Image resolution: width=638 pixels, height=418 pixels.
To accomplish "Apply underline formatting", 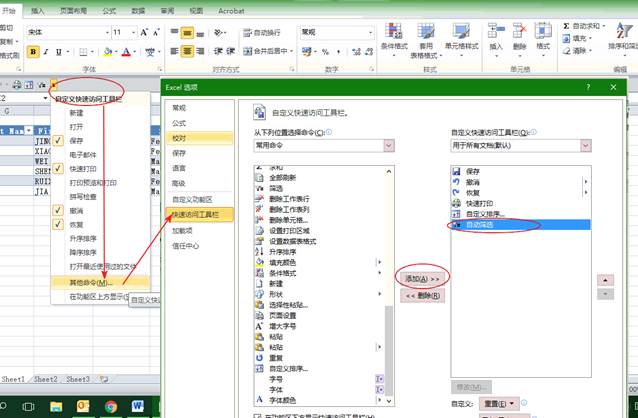I will (58, 52).
